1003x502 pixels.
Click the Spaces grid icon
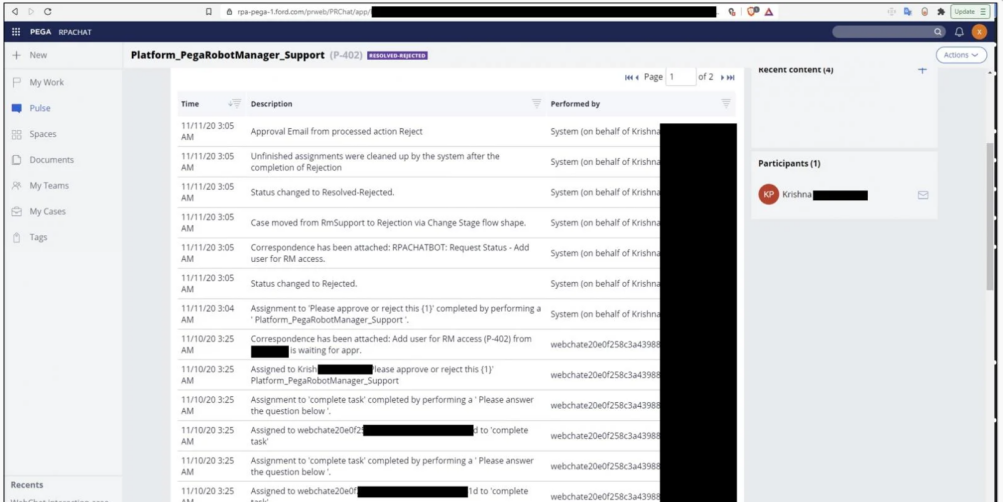(x=17, y=134)
